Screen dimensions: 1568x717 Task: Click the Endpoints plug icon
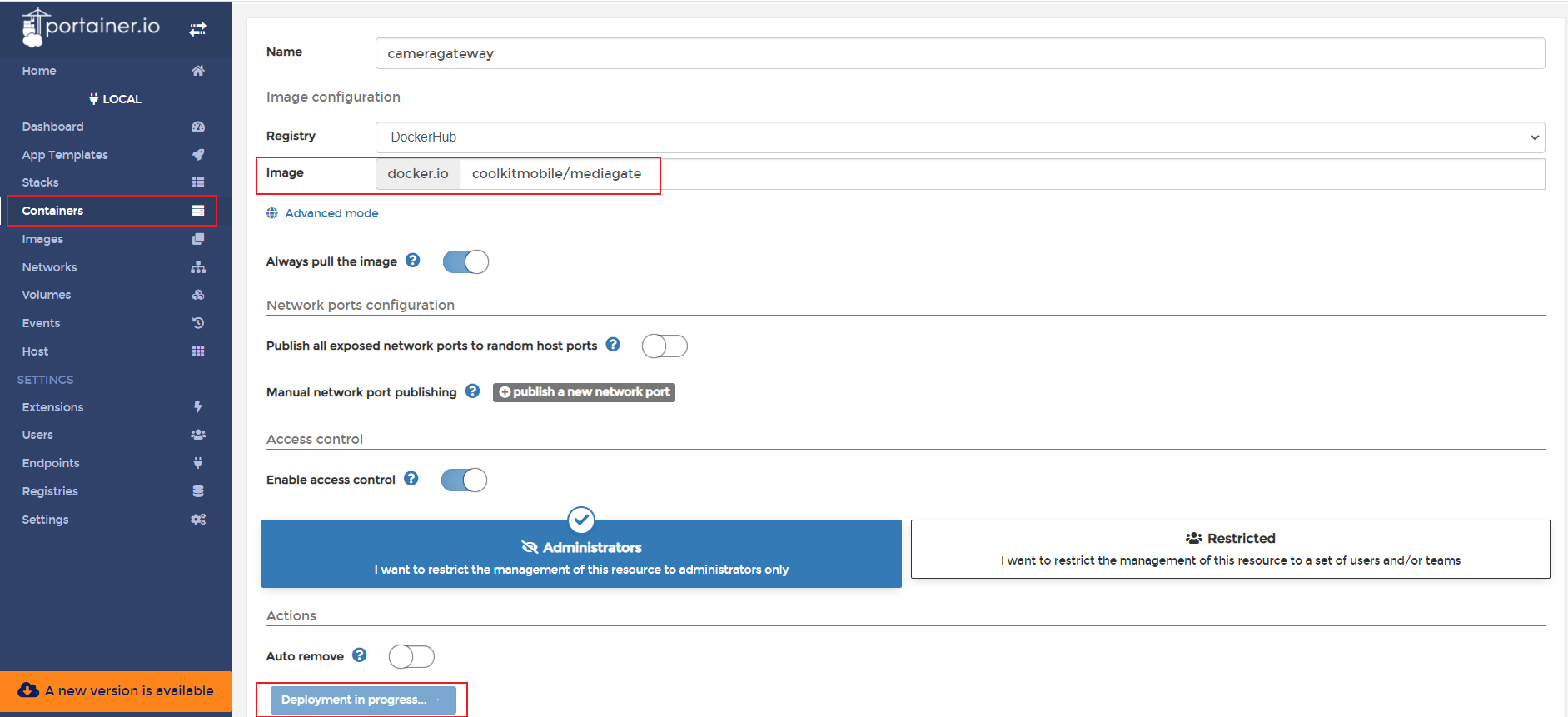tap(198, 463)
